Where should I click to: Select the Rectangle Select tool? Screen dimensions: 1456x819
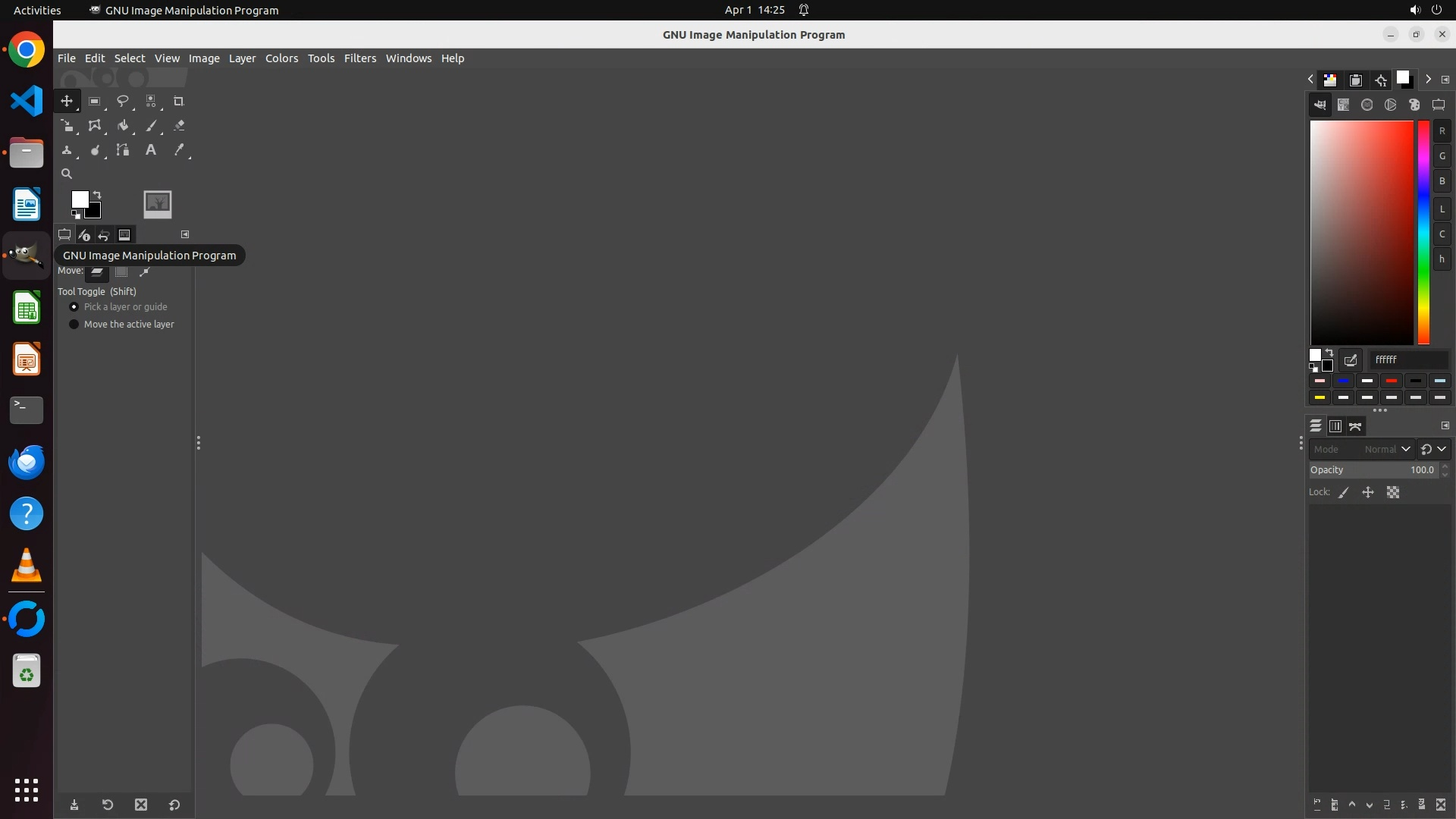95,101
